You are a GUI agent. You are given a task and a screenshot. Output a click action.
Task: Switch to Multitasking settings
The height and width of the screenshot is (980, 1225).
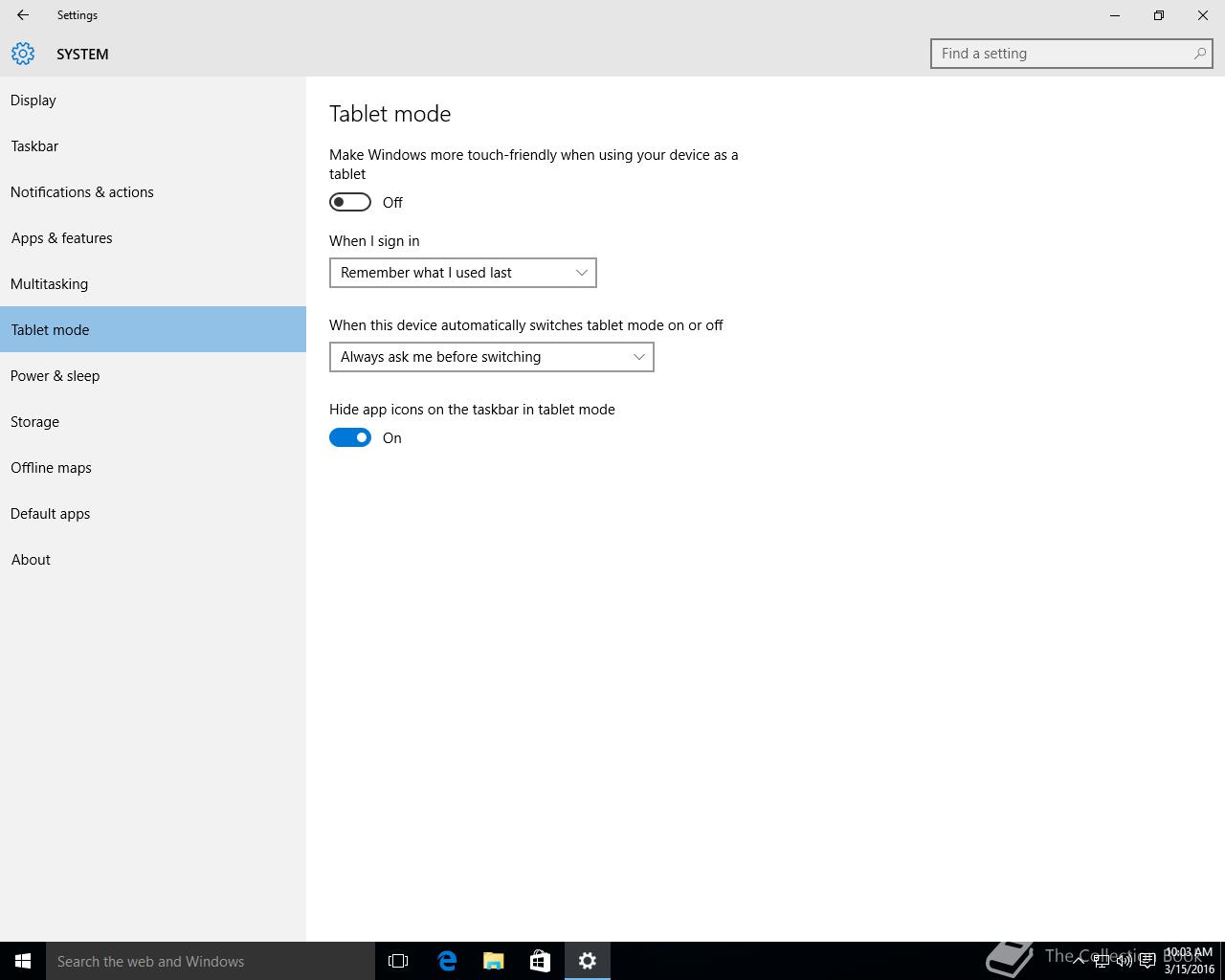[x=153, y=283]
